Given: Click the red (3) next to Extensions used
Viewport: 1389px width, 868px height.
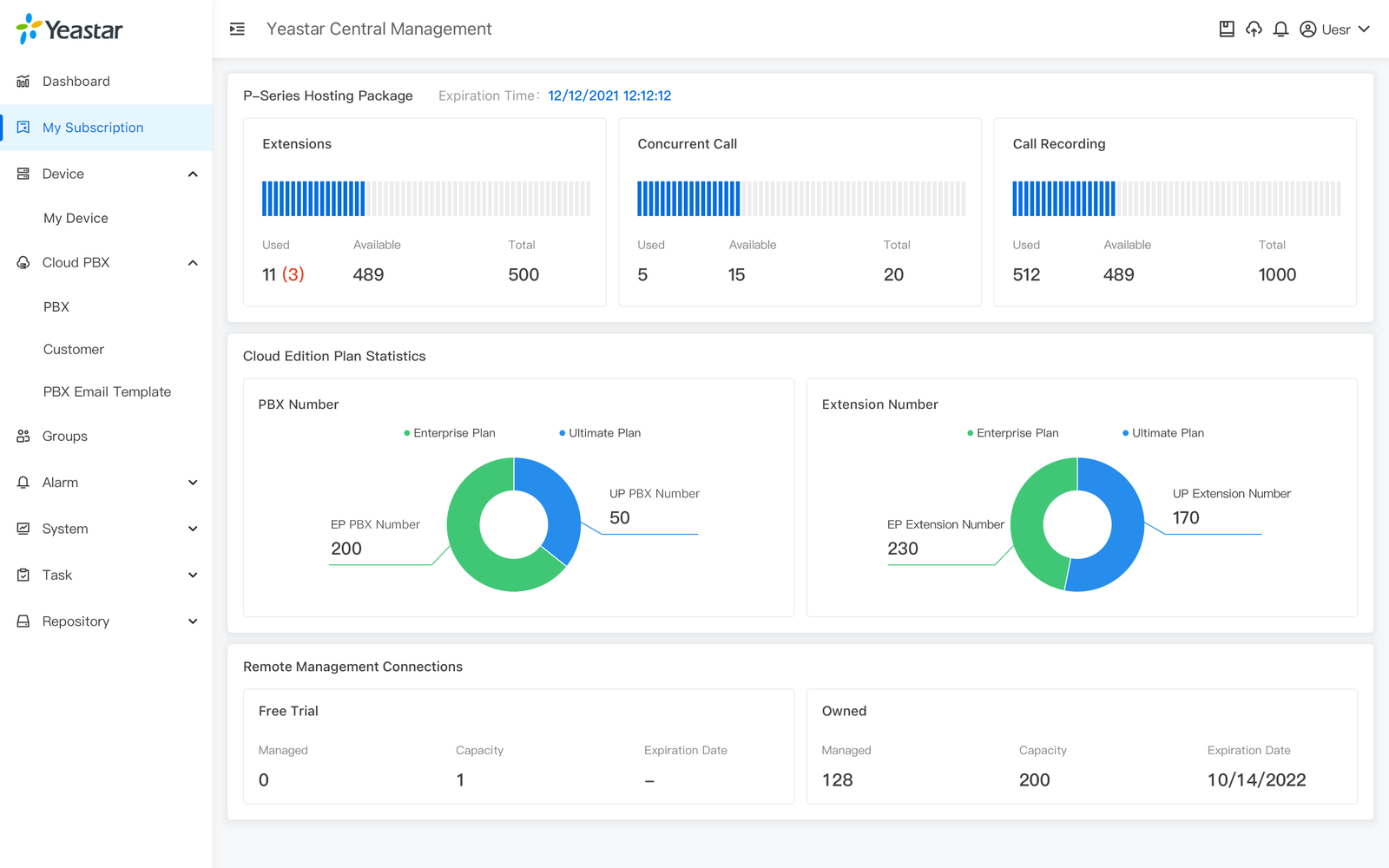Looking at the screenshot, I should (x=293, y=275).
